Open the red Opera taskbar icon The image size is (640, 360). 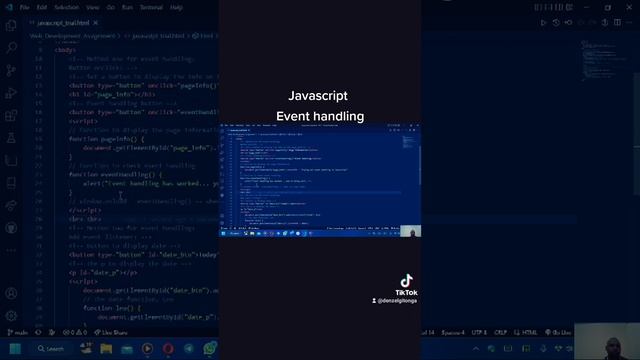pos(168,349)
